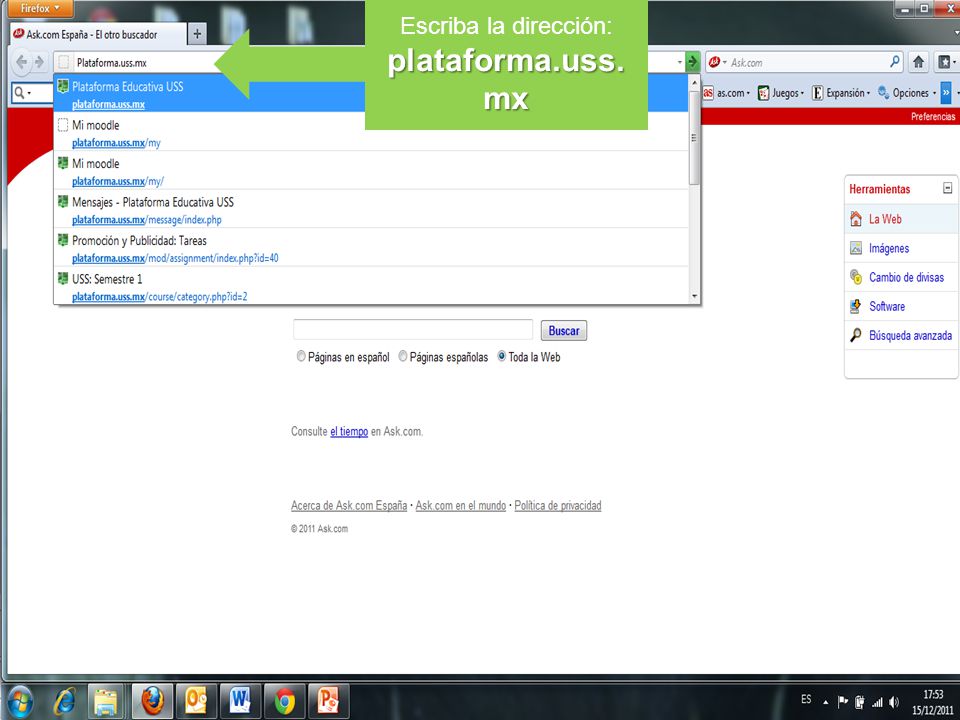
Task: Open Imágenes search tool
Action: point(889,248)
